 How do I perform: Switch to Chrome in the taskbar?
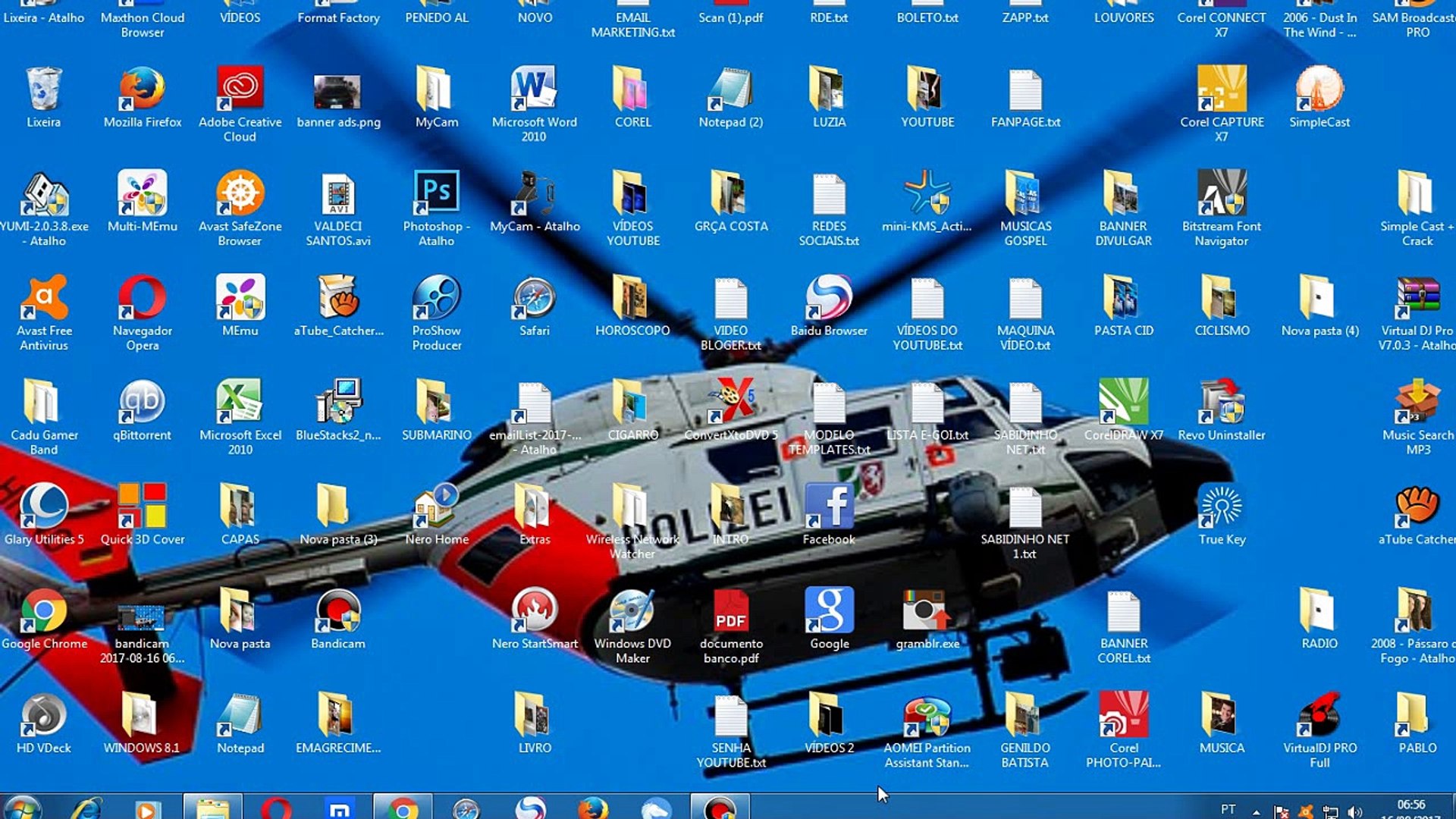pyautogui.click(x=403, y=808)
